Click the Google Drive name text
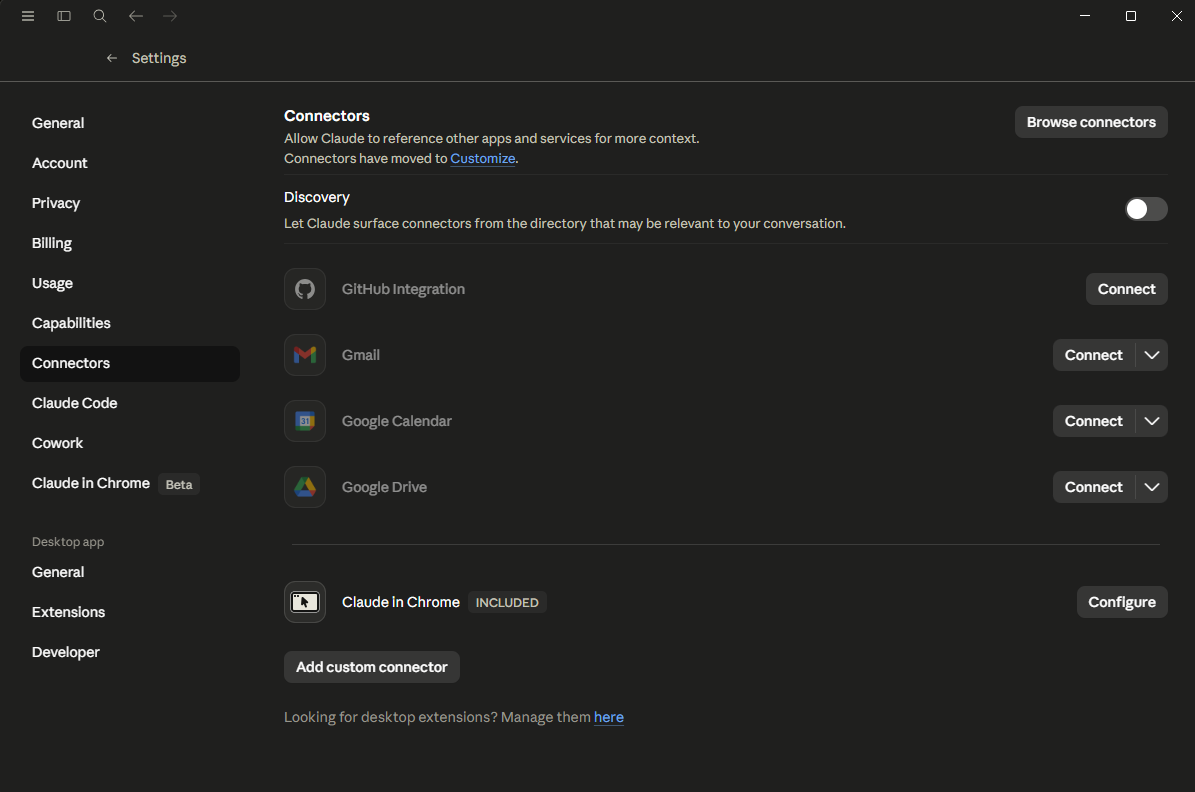The height and width of the screenshot is (792, 1195). 384,487
